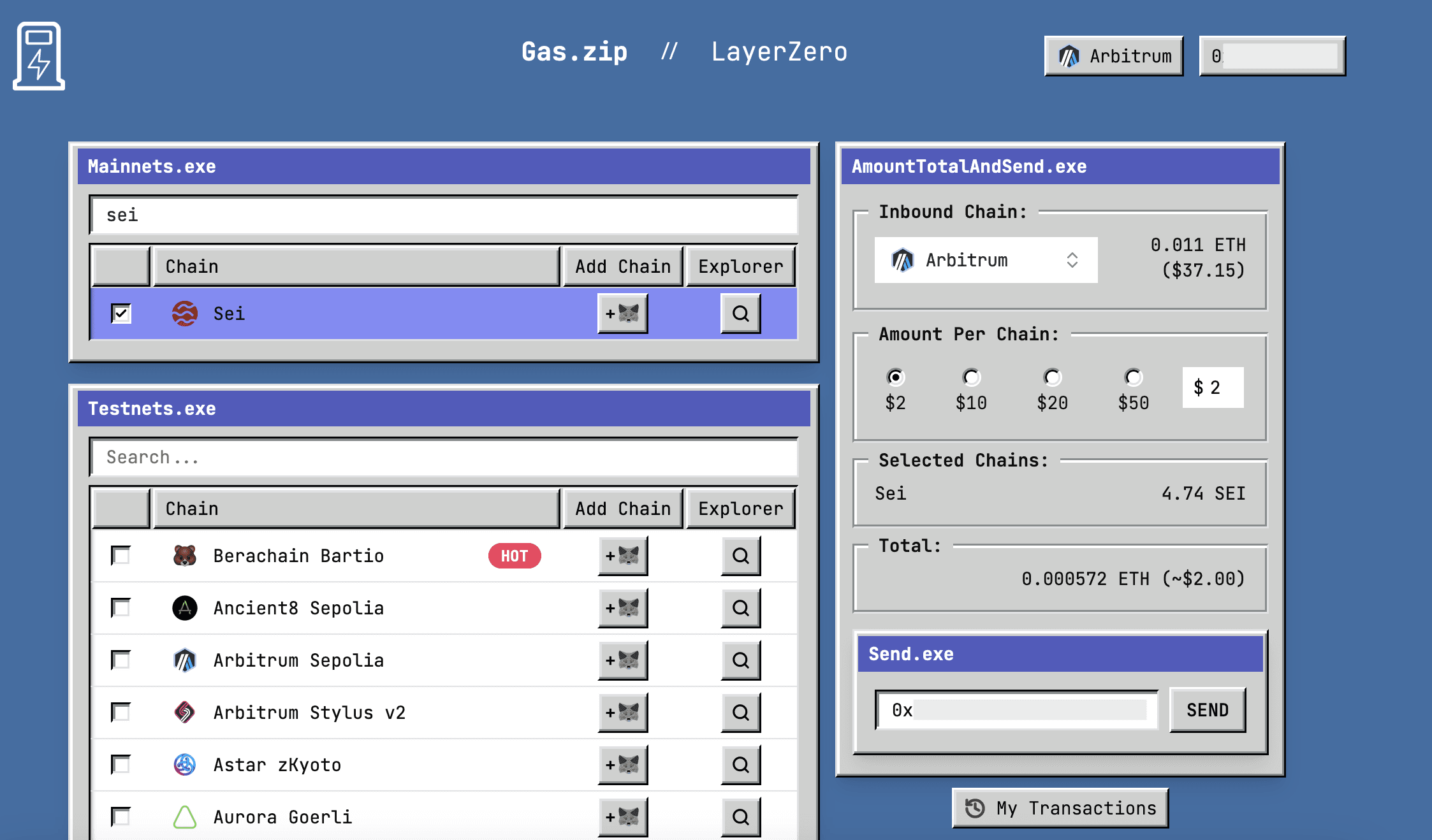The height and width of the screenshot is (840, 1432).
Task: Add Astar zKyoto to MetaMask
Action: click(622, 765)
